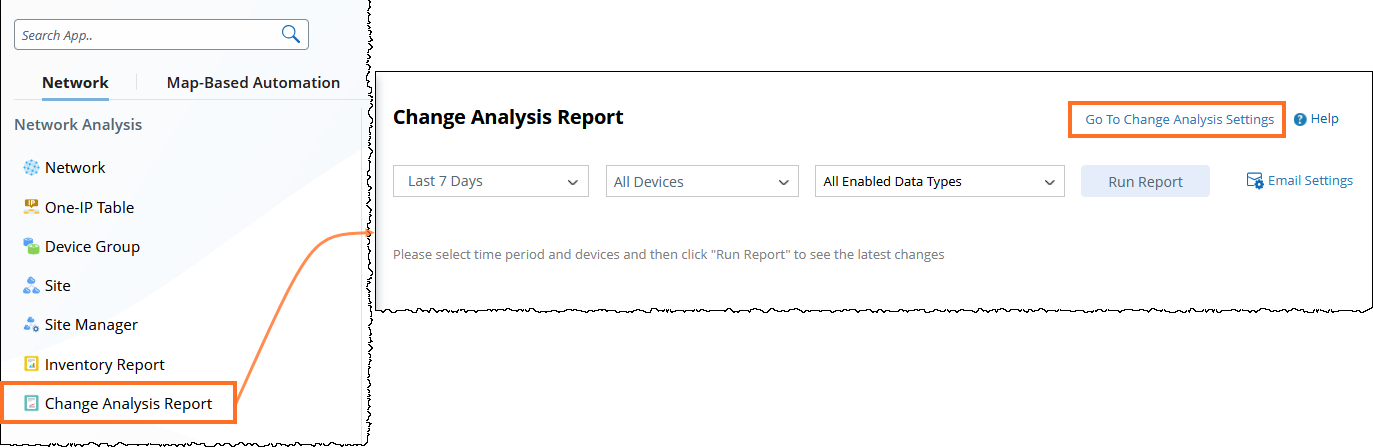Click the Site icon
Image resolution: width=1373 pixels, height=448 pixels.
31,286
